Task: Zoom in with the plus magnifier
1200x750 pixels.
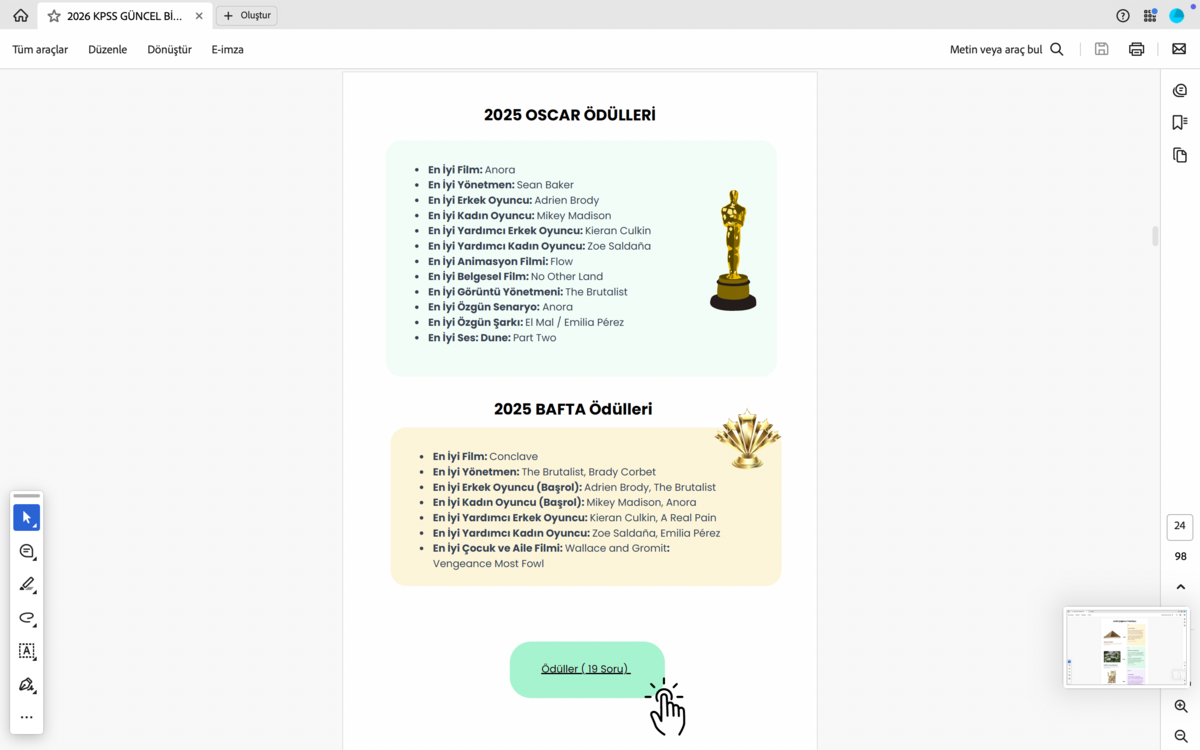Action: (1180, 706)
